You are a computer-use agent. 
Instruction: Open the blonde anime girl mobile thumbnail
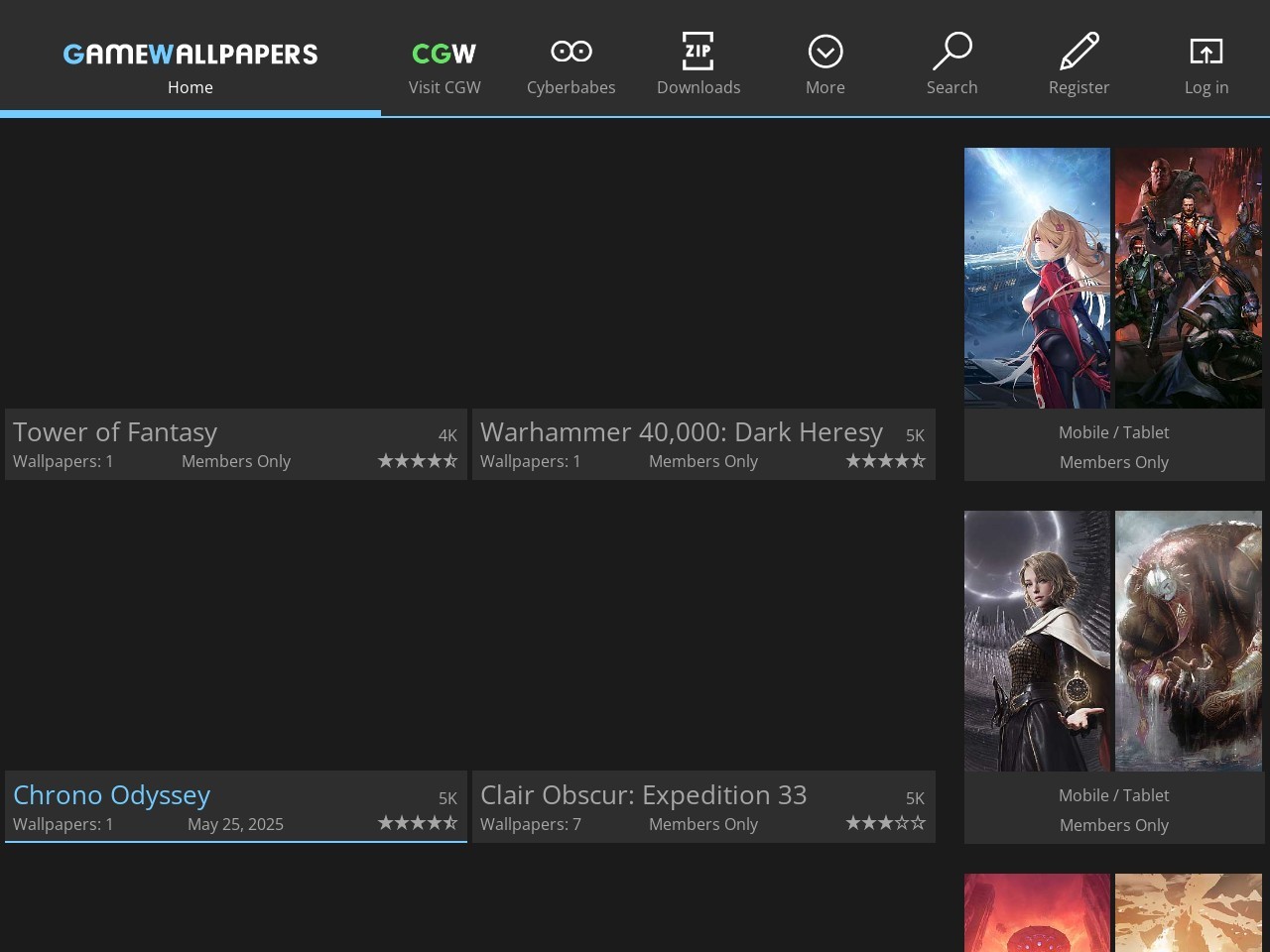point(1037,278)
